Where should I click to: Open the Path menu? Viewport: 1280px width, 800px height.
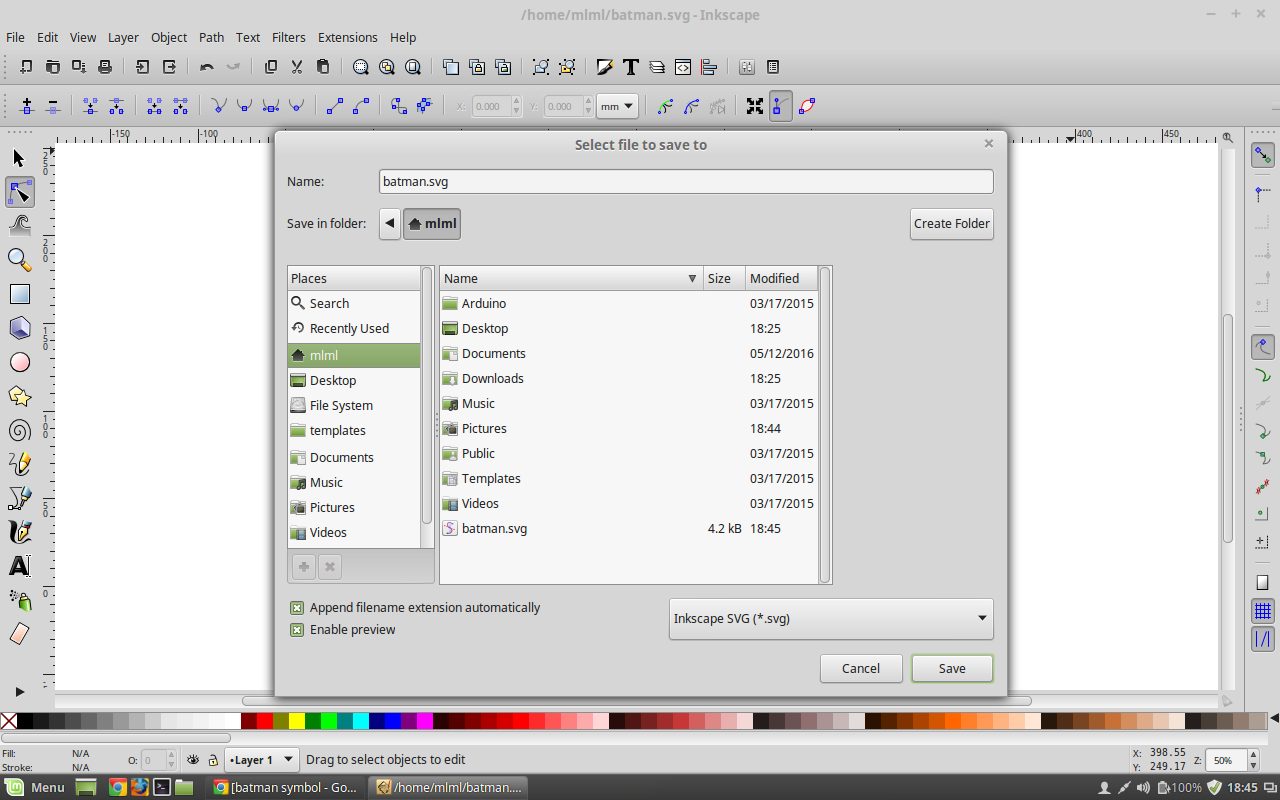point(211,37)
